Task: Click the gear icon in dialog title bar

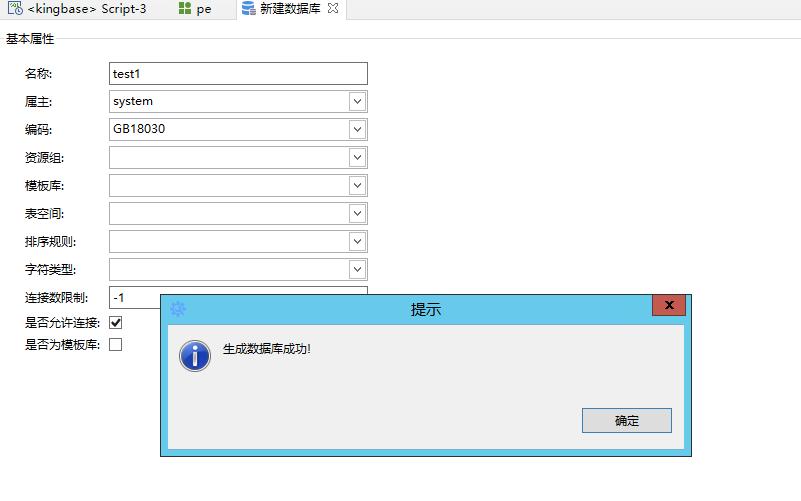Action: pyautogui.click(x=178, y=309)
